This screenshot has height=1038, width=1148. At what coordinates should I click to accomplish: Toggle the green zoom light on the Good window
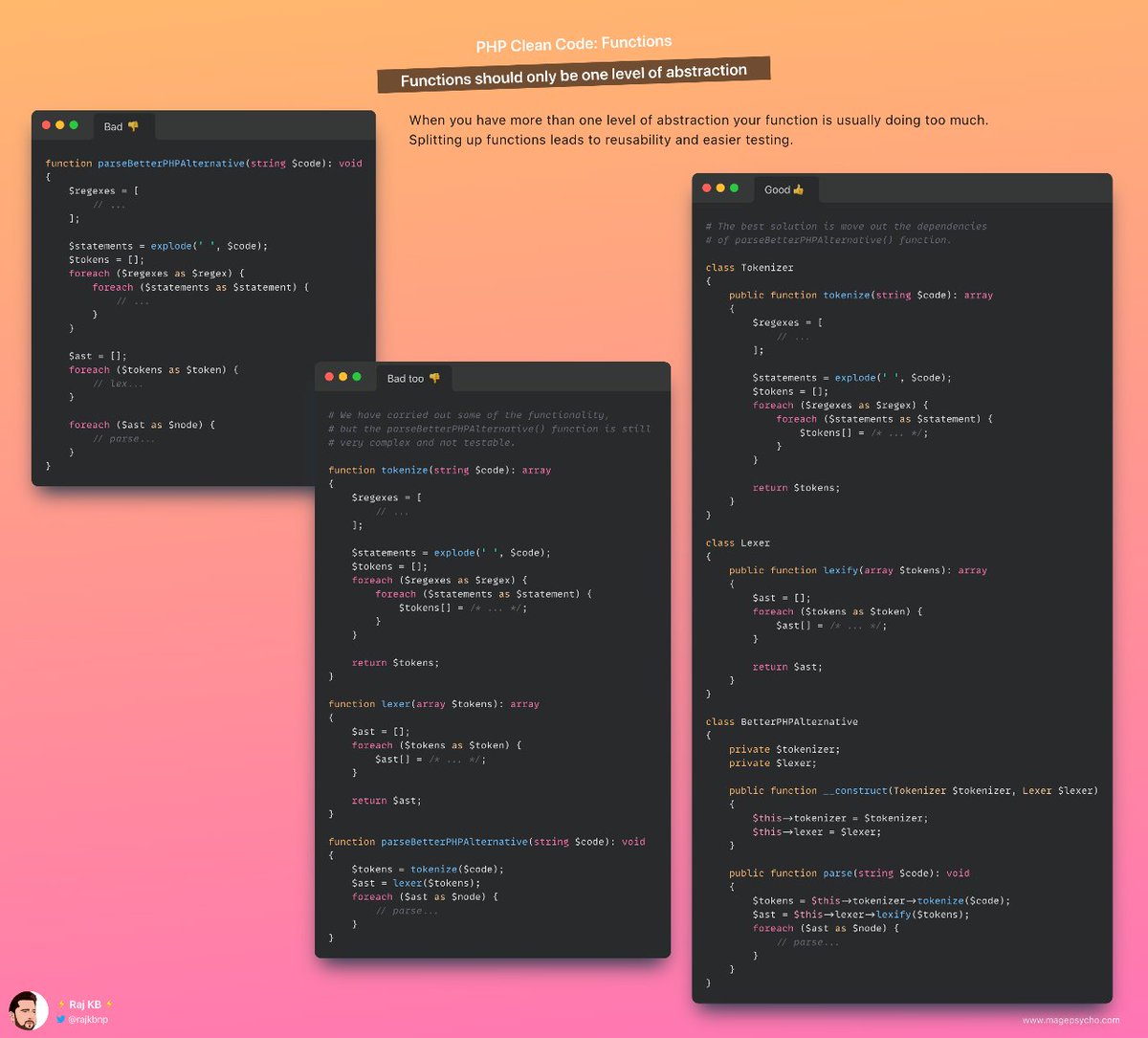coord(734,188)
